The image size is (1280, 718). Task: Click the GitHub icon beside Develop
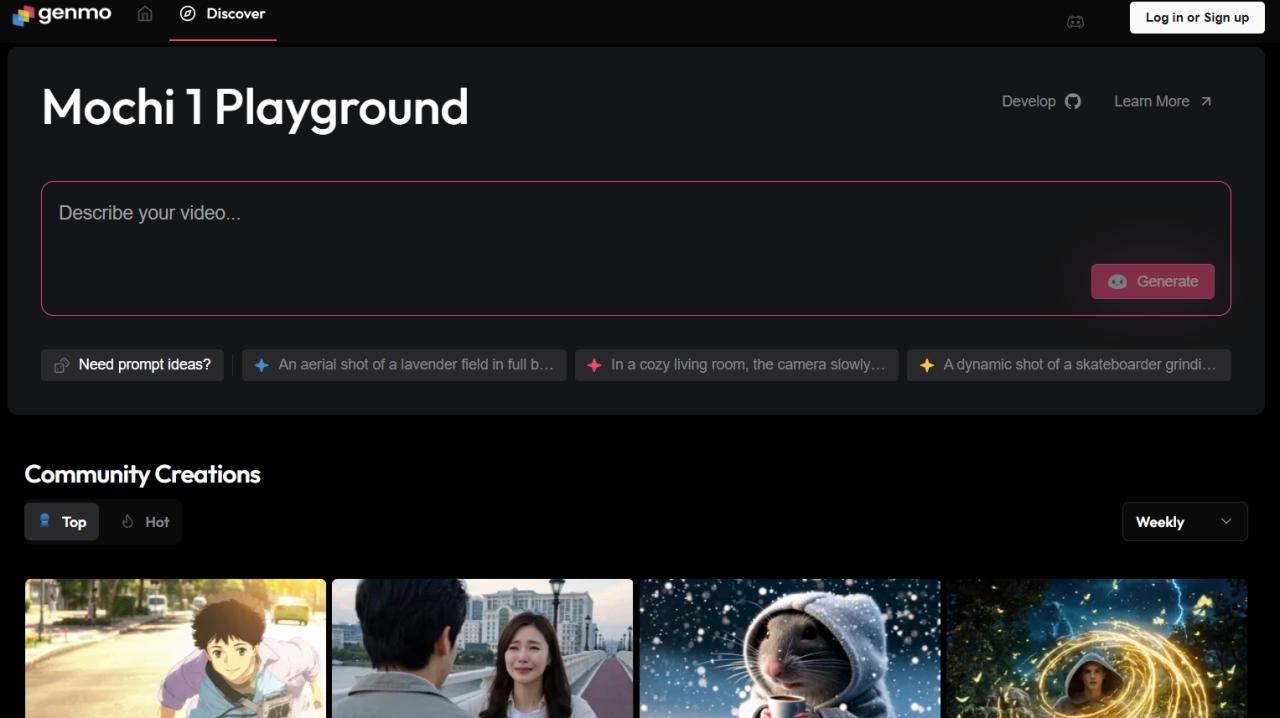point(1073,101)
